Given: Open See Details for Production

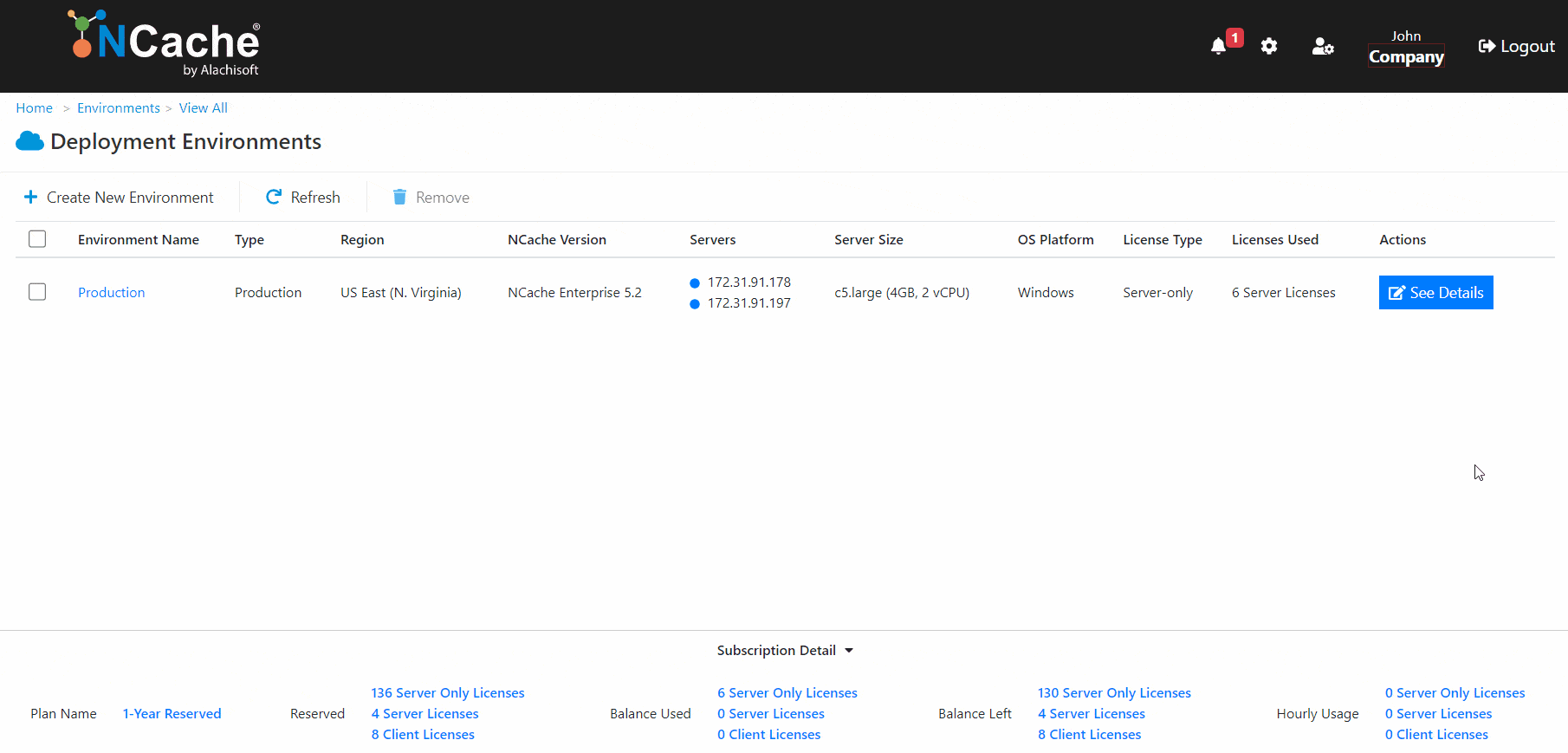Looking at the screenshot, I should [x=1436, y=293].
